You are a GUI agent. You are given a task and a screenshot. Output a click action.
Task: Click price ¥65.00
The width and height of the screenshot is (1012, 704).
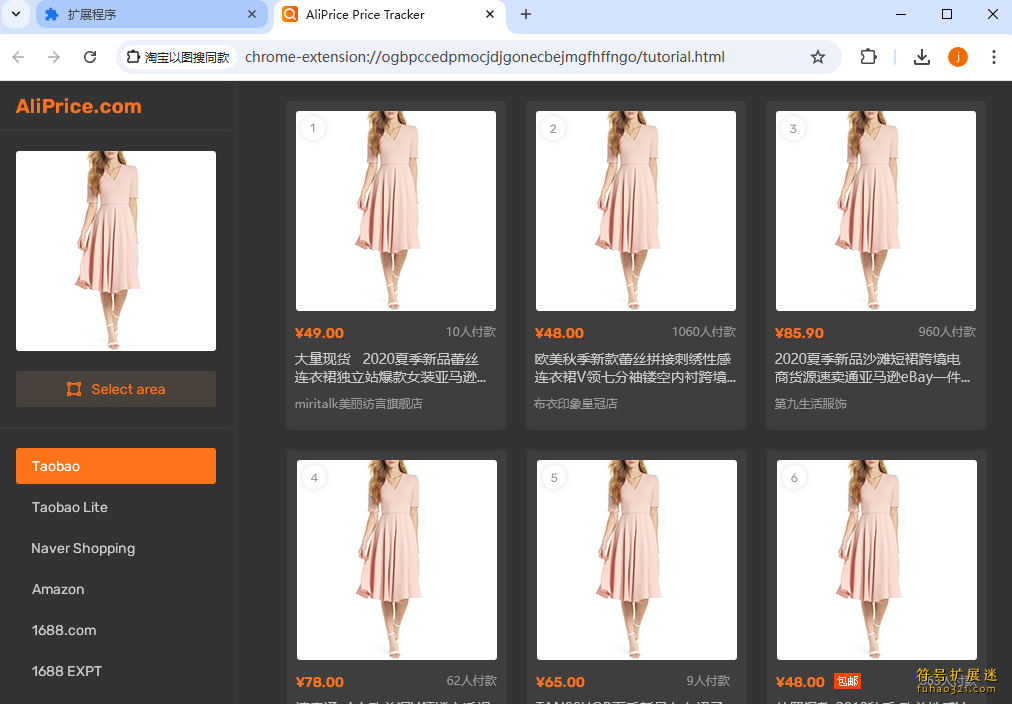click(560, 682)
